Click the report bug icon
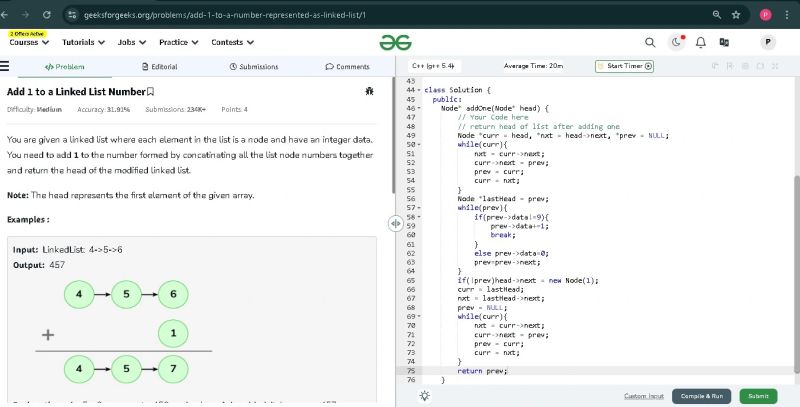Screen dimensions: 800x407 click(x=370, y=91)
